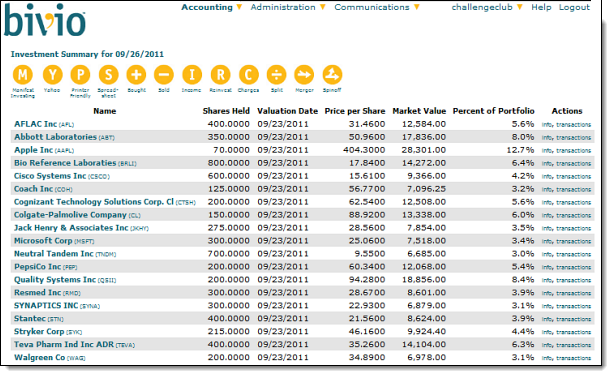Screen dimensions: 612x376
Task: Open the Neutral Tandem Inc investment
Action: pyautogui.click(x=54, y=254)
